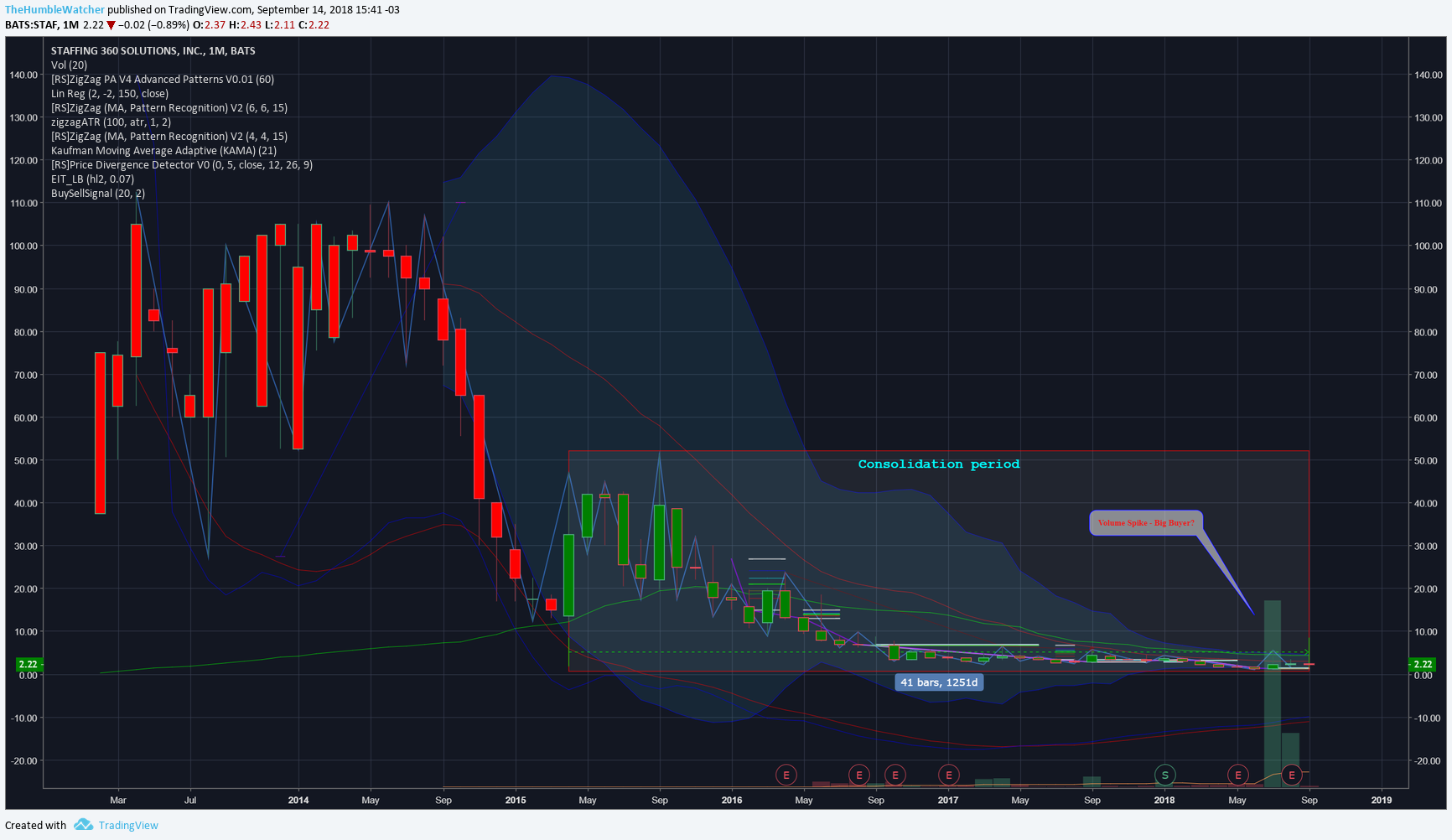Select ZigZag Pattern Recognition V2 (6, 6, 15) legend
This screenshot has width=1452, height=840.
click(169, 107)
